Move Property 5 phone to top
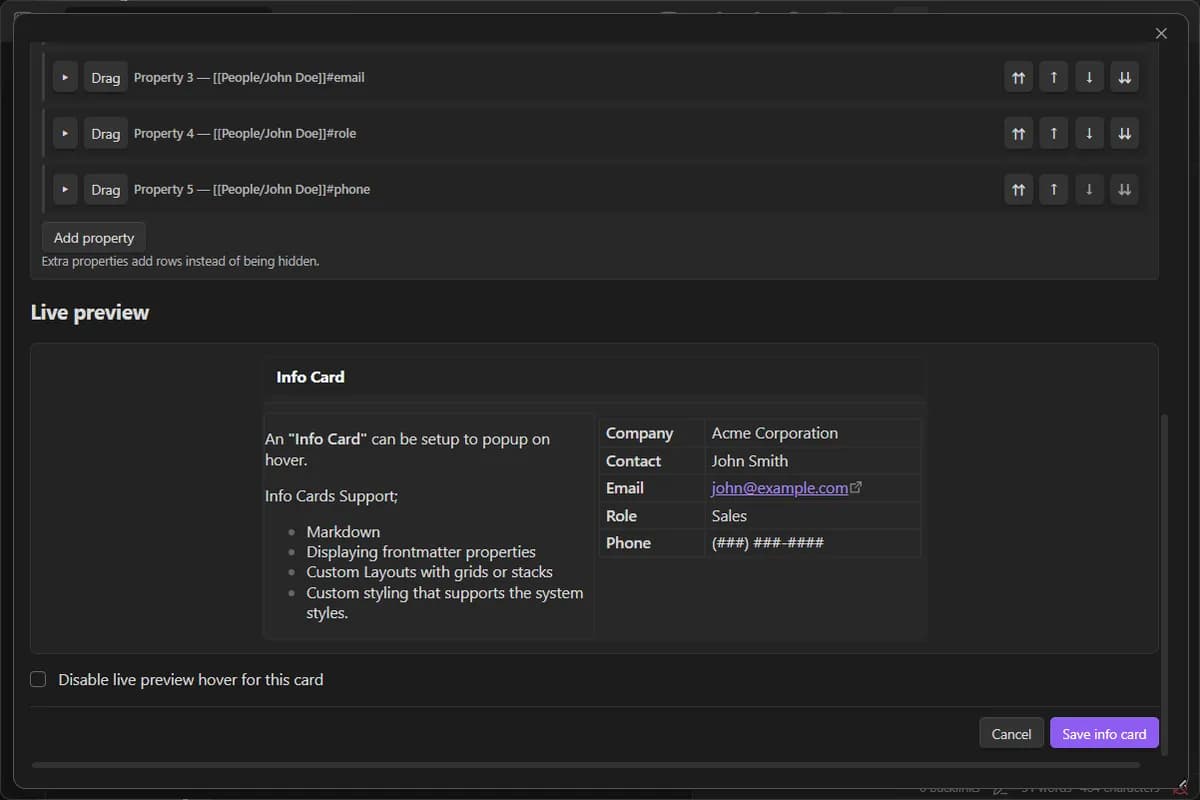This screenshot has width=1200, height=800. pos(1018,189)
